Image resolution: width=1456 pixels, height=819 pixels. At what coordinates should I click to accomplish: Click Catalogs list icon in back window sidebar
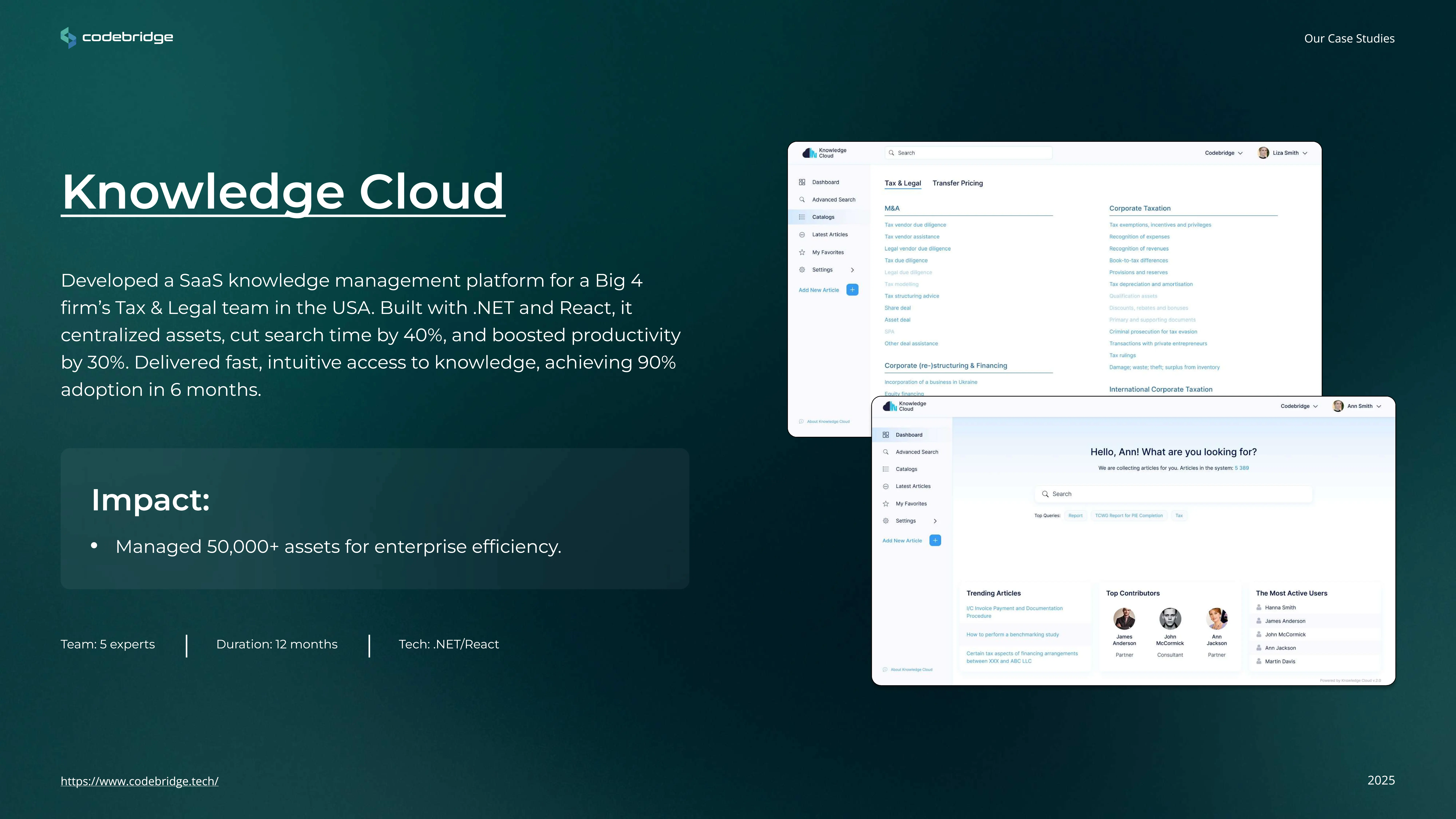point(802,217)
